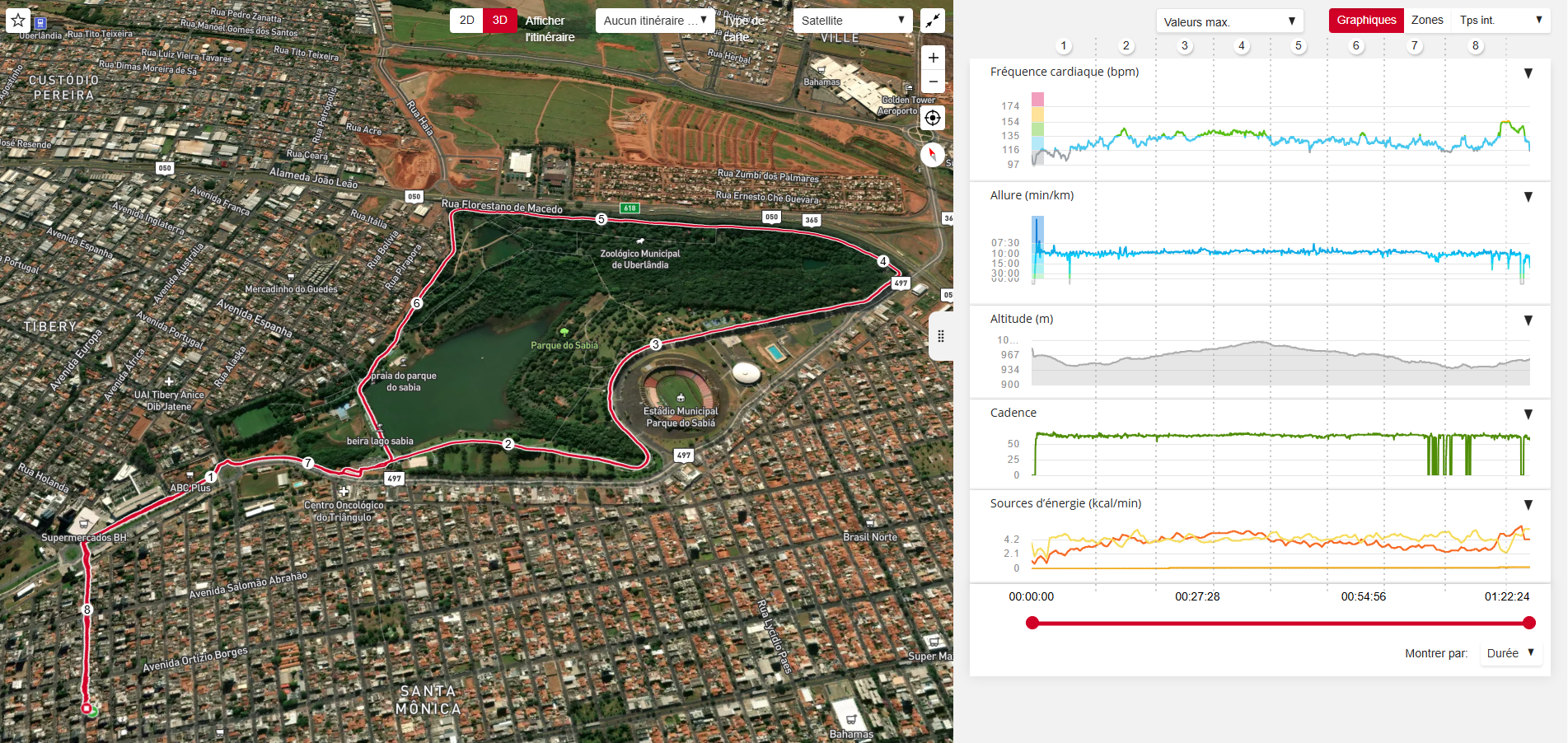
Task: Open the Tps int. selector
Action: click(1501, 21)
